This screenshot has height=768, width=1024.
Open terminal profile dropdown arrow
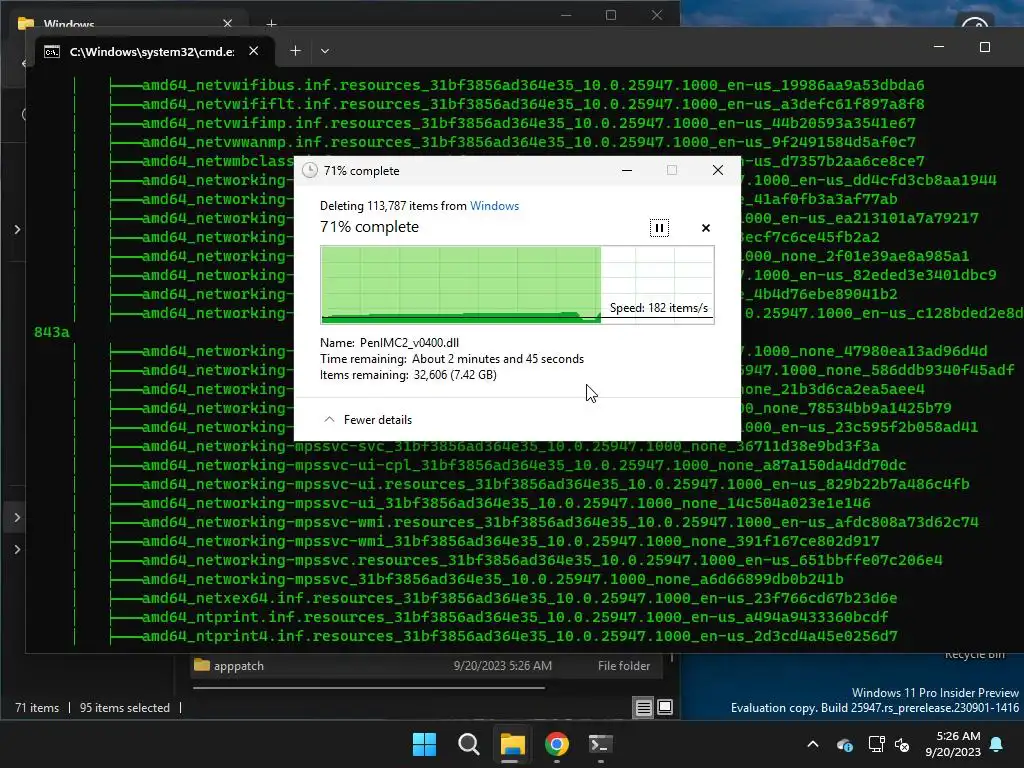(325, 50)
